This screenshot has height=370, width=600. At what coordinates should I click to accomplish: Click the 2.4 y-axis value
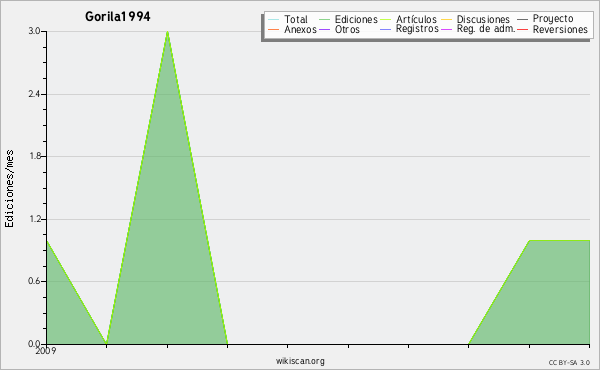coord(35,94)
